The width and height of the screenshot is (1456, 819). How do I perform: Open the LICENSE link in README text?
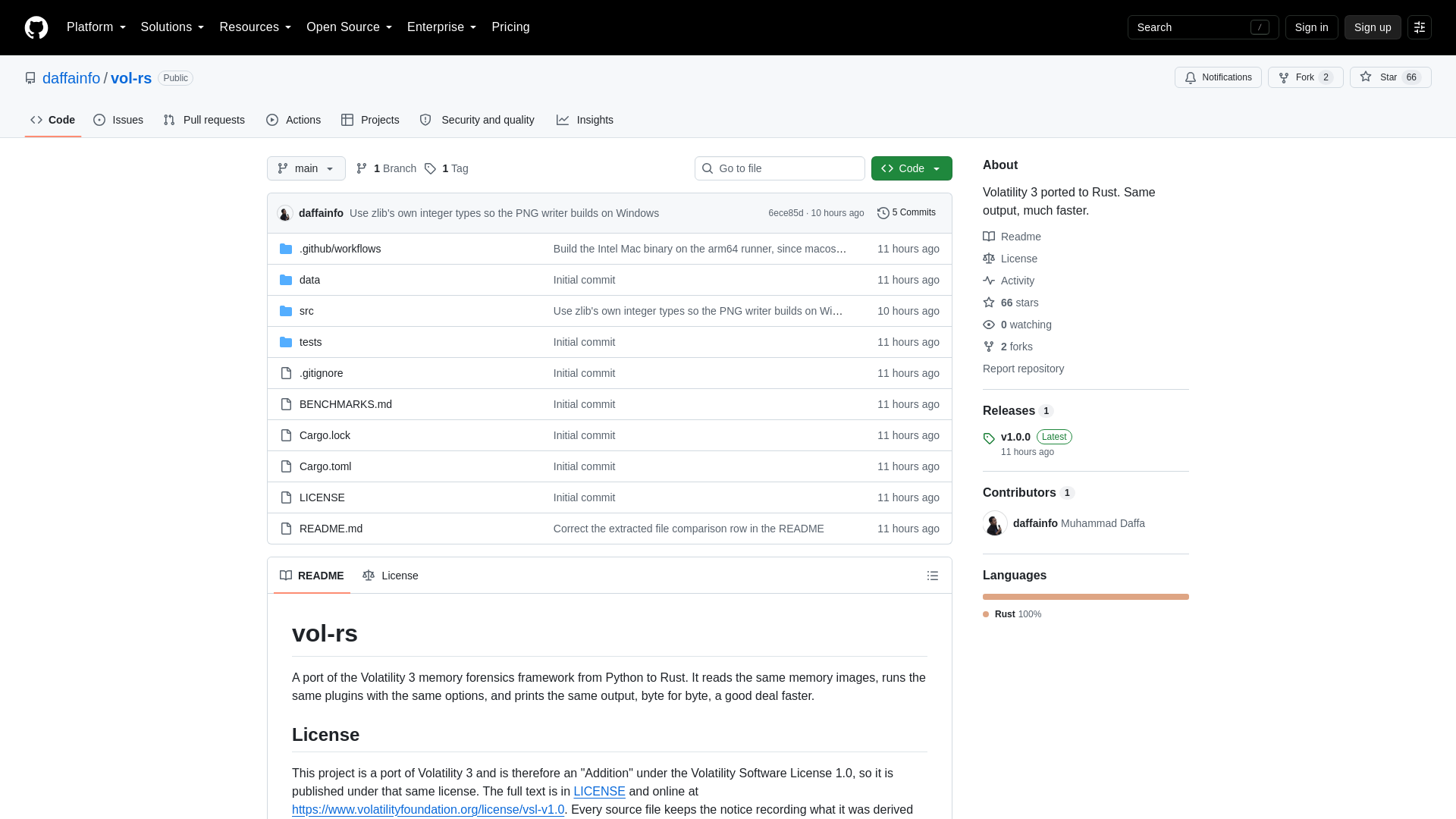599,791
